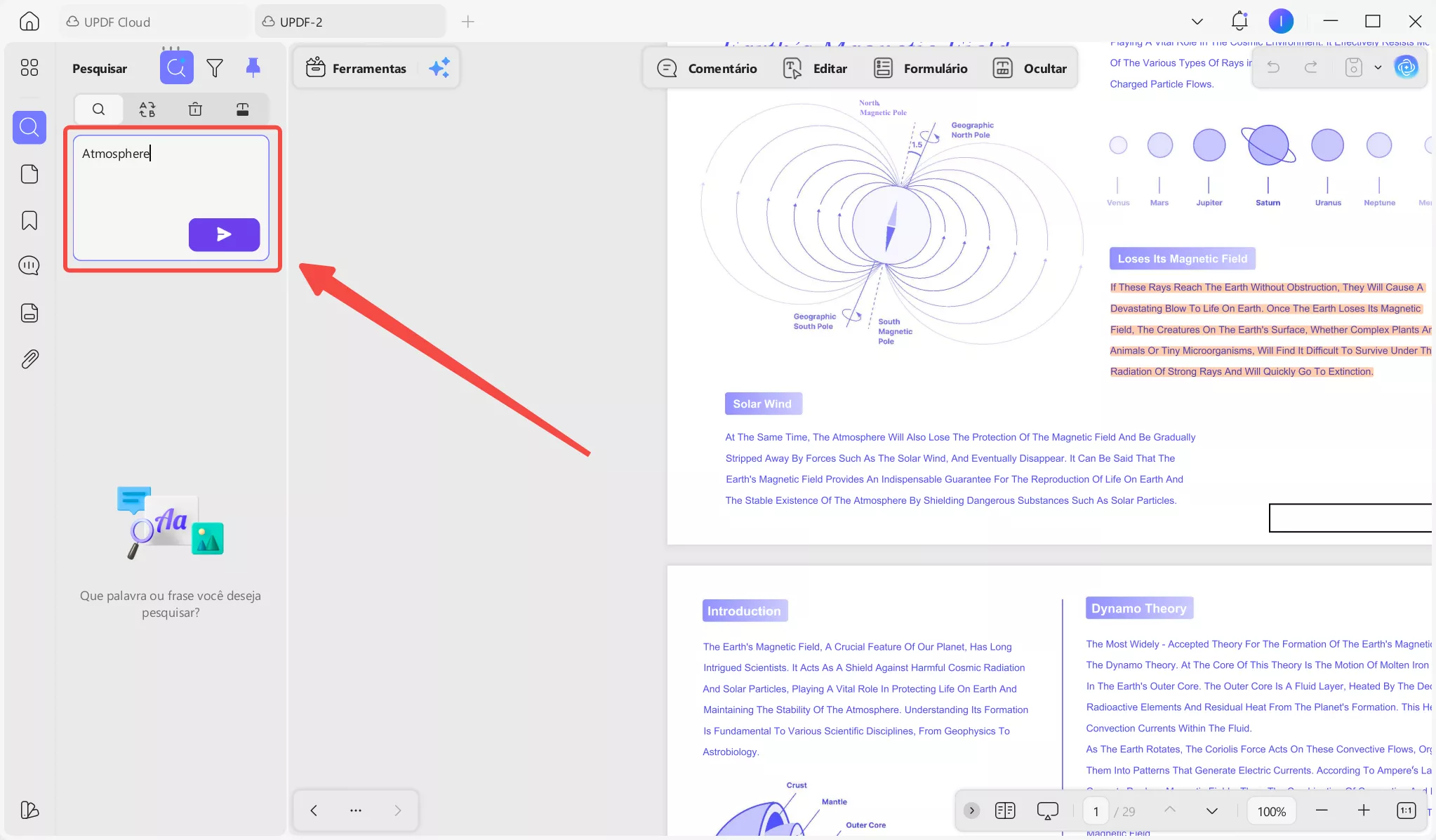
Task: Open the 100% zoom level dropdown
Action: click(x=1271, y=811)
